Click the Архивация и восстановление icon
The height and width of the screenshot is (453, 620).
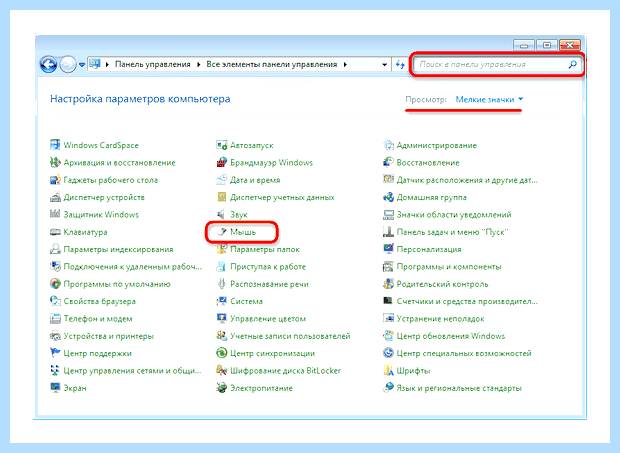click(55, 162)
